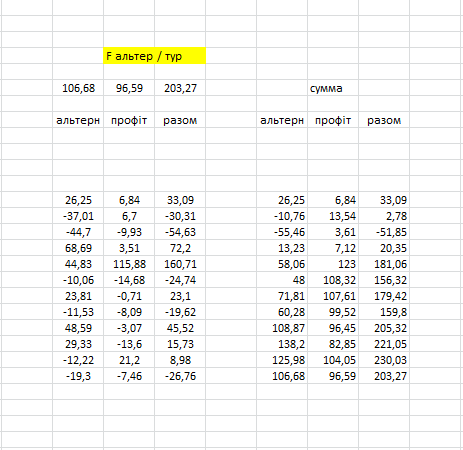463x450 pixels.
Task: Select the cell containing 156,32
Action: coord(384,280)
